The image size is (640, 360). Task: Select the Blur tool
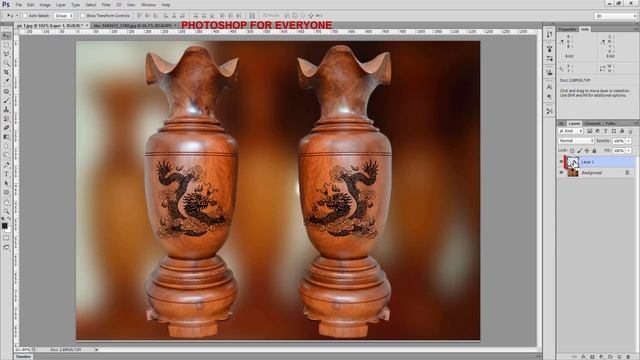(x=6, y=146)
